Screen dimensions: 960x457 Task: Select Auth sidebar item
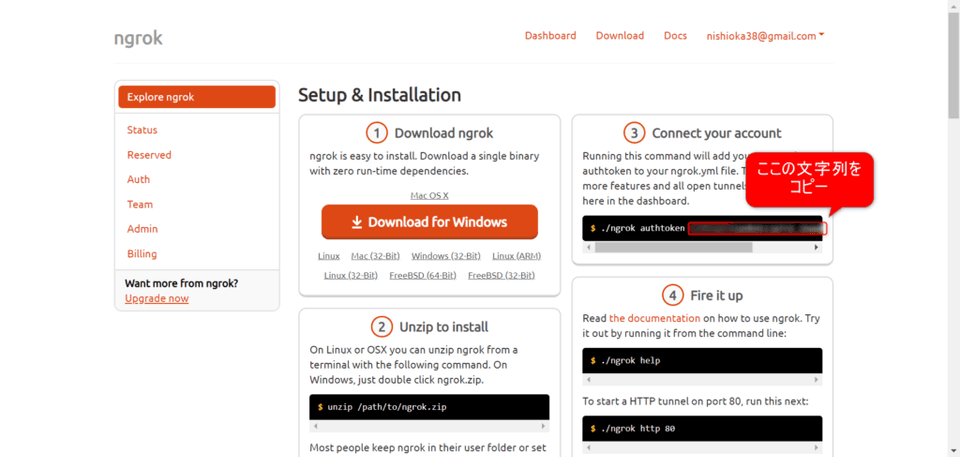(138, 180)
